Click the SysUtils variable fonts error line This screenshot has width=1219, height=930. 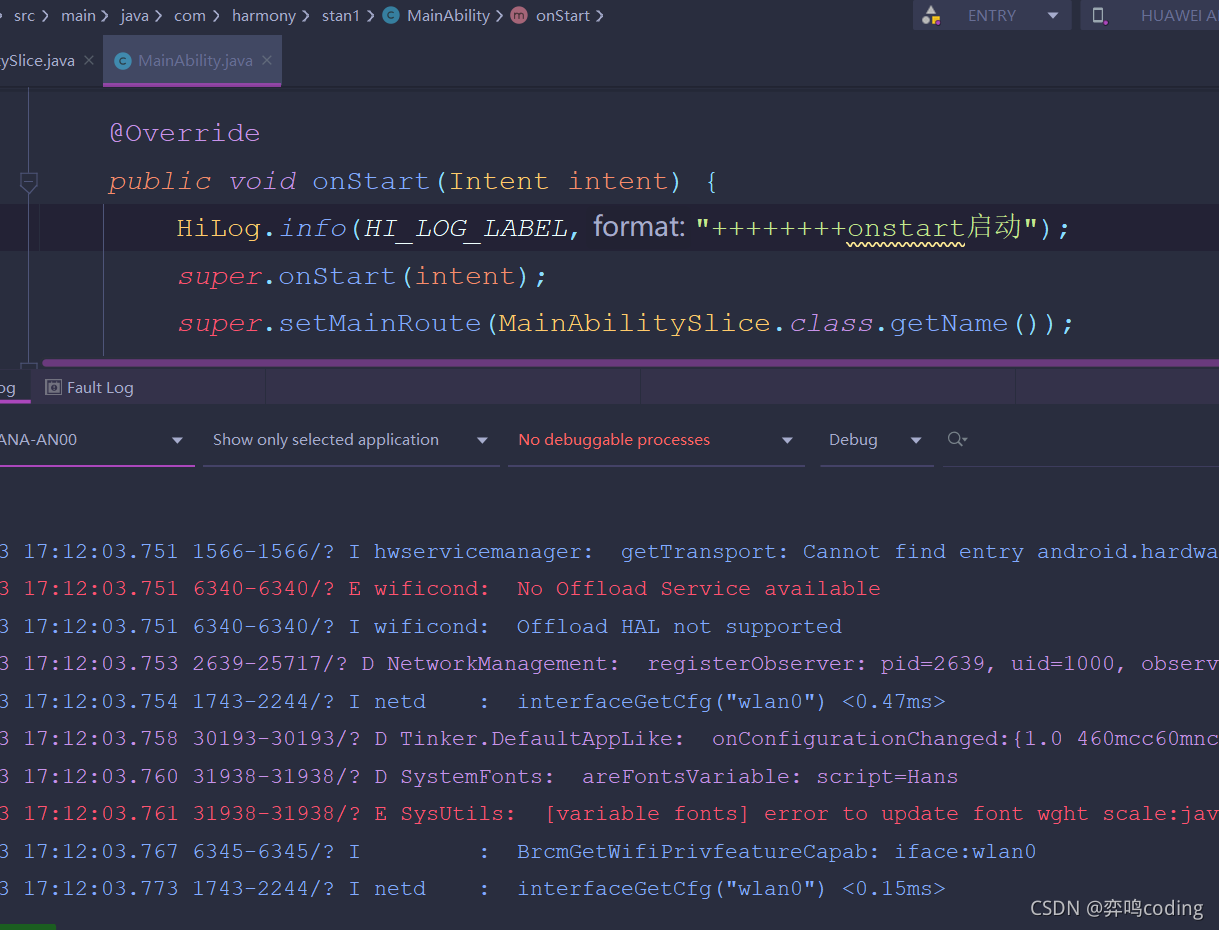tap(609, 814)
